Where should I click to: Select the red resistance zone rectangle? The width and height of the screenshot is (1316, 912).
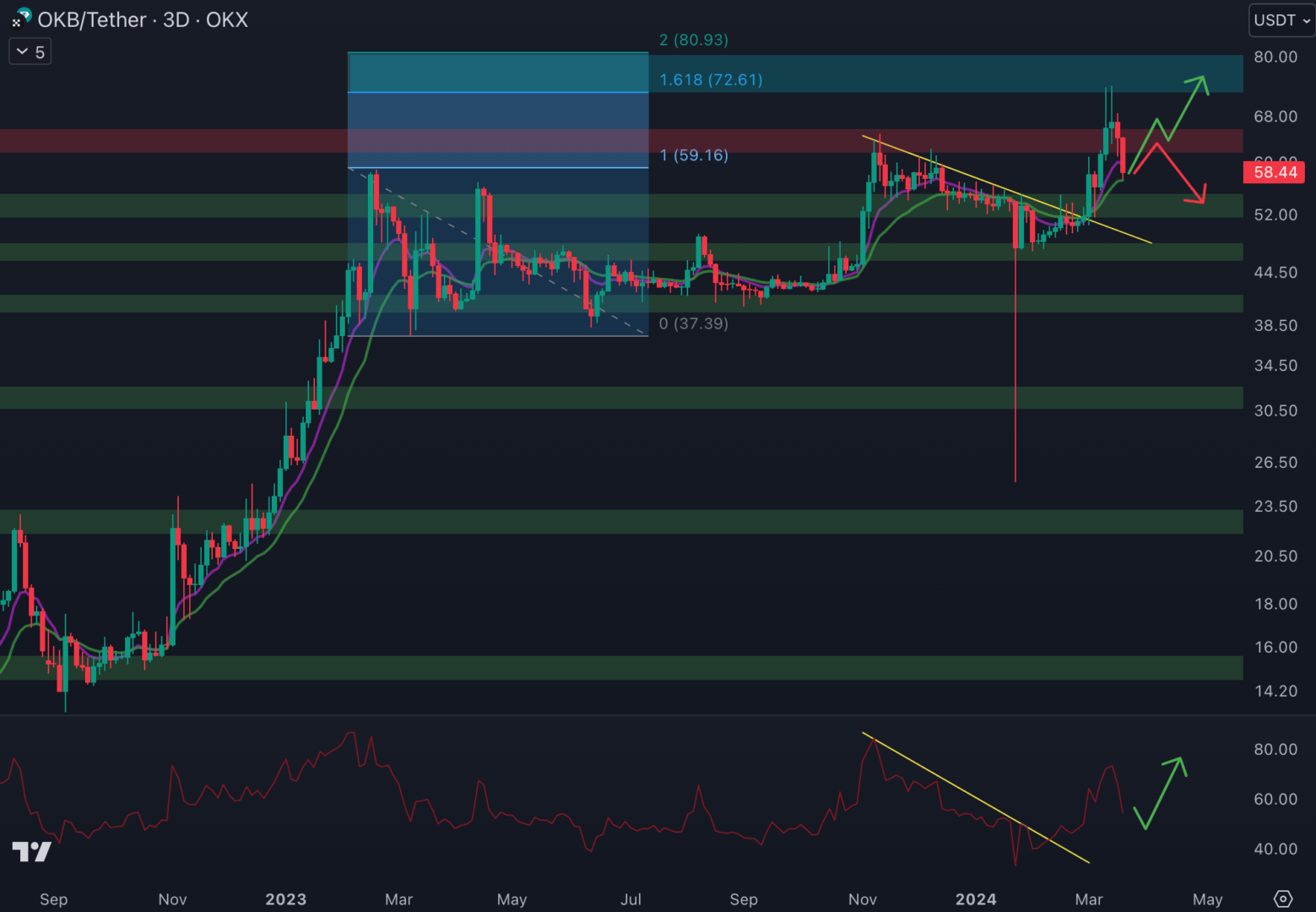tap(169, 141)
